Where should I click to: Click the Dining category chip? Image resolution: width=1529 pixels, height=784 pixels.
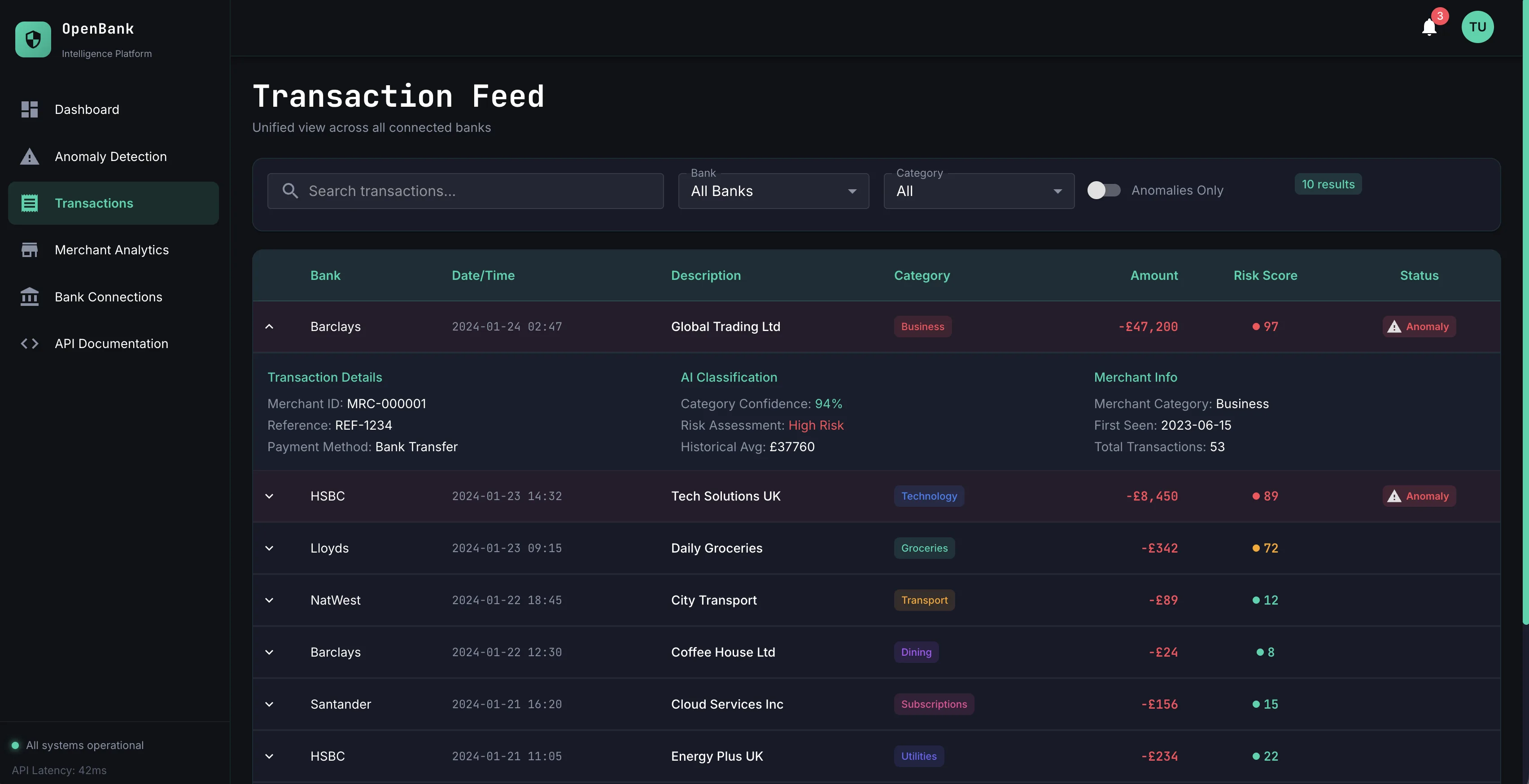point(917,652)
